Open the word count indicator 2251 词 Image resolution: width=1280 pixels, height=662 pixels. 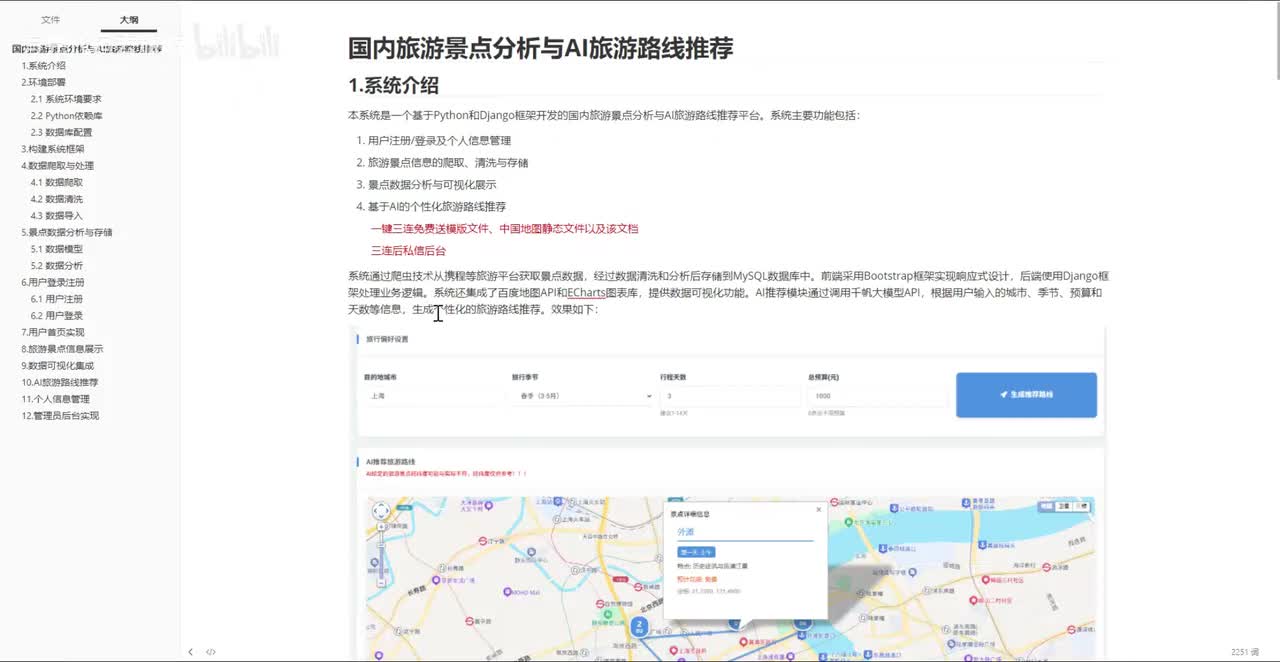tap(1245, 652)
